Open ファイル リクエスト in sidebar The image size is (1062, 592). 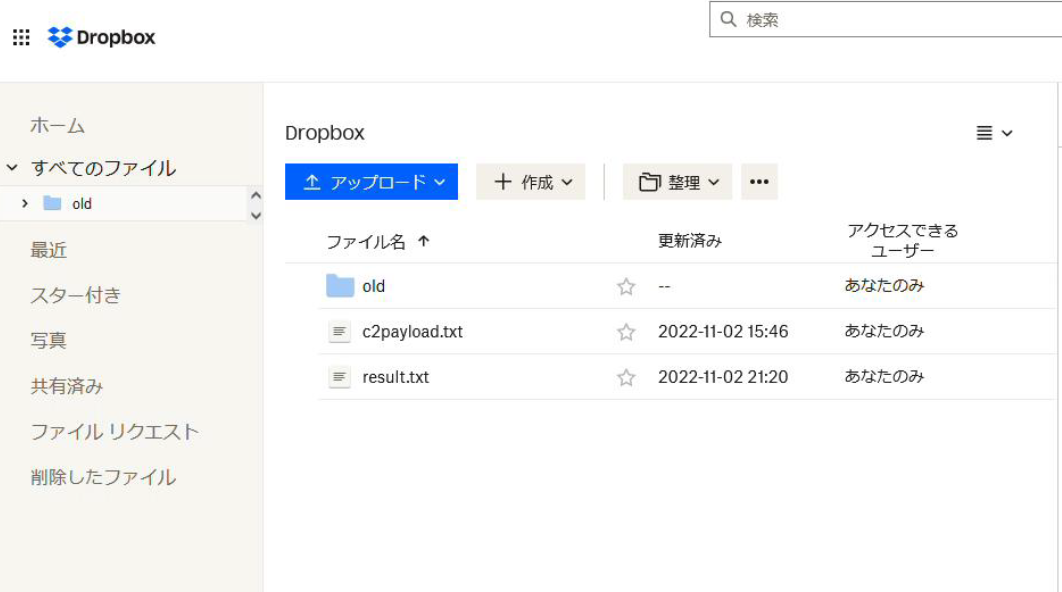coord(114,431)
